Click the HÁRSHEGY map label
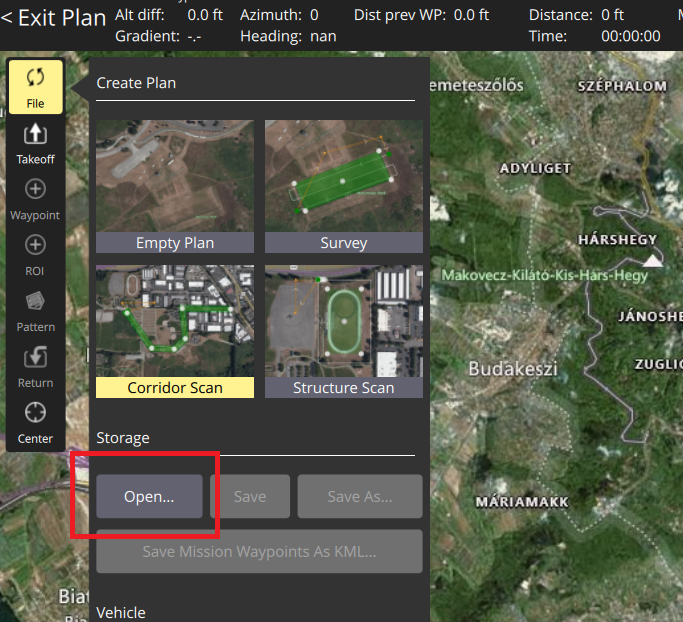 coord(617,240)
